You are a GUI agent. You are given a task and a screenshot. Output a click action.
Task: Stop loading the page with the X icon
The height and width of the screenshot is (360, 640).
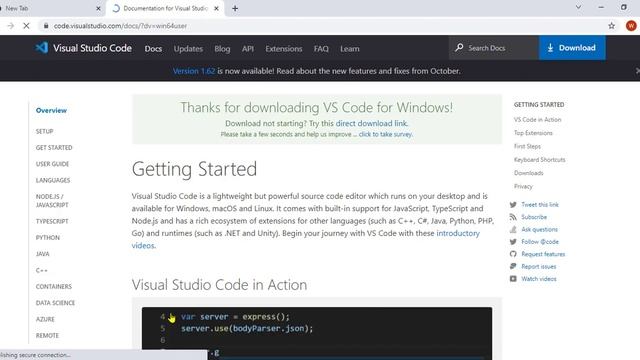26,26
